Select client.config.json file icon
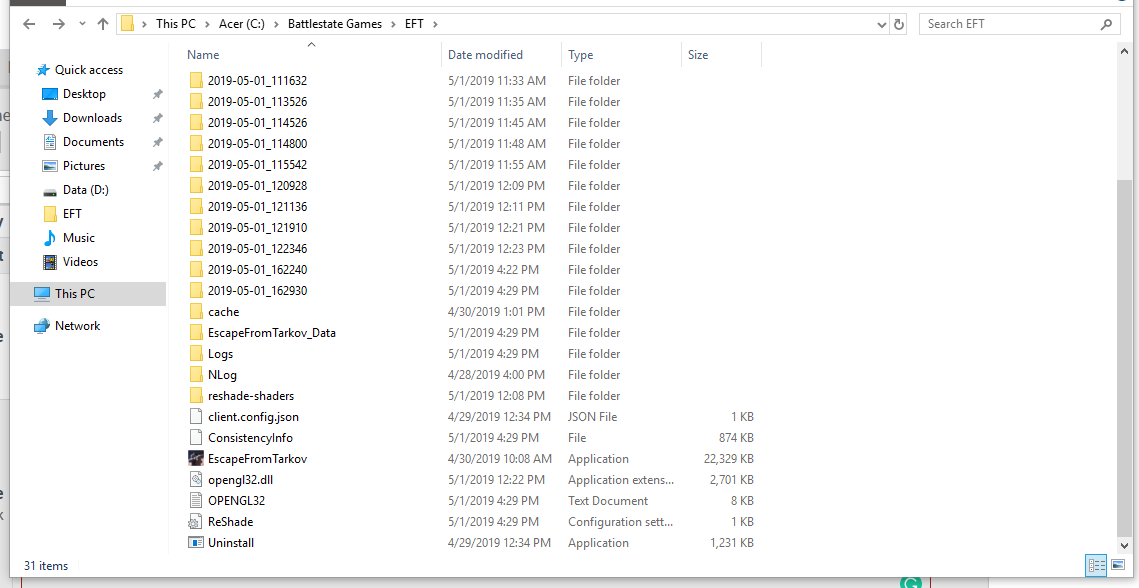The height and width of the screenshot is (588, 1139). [195, 417]
